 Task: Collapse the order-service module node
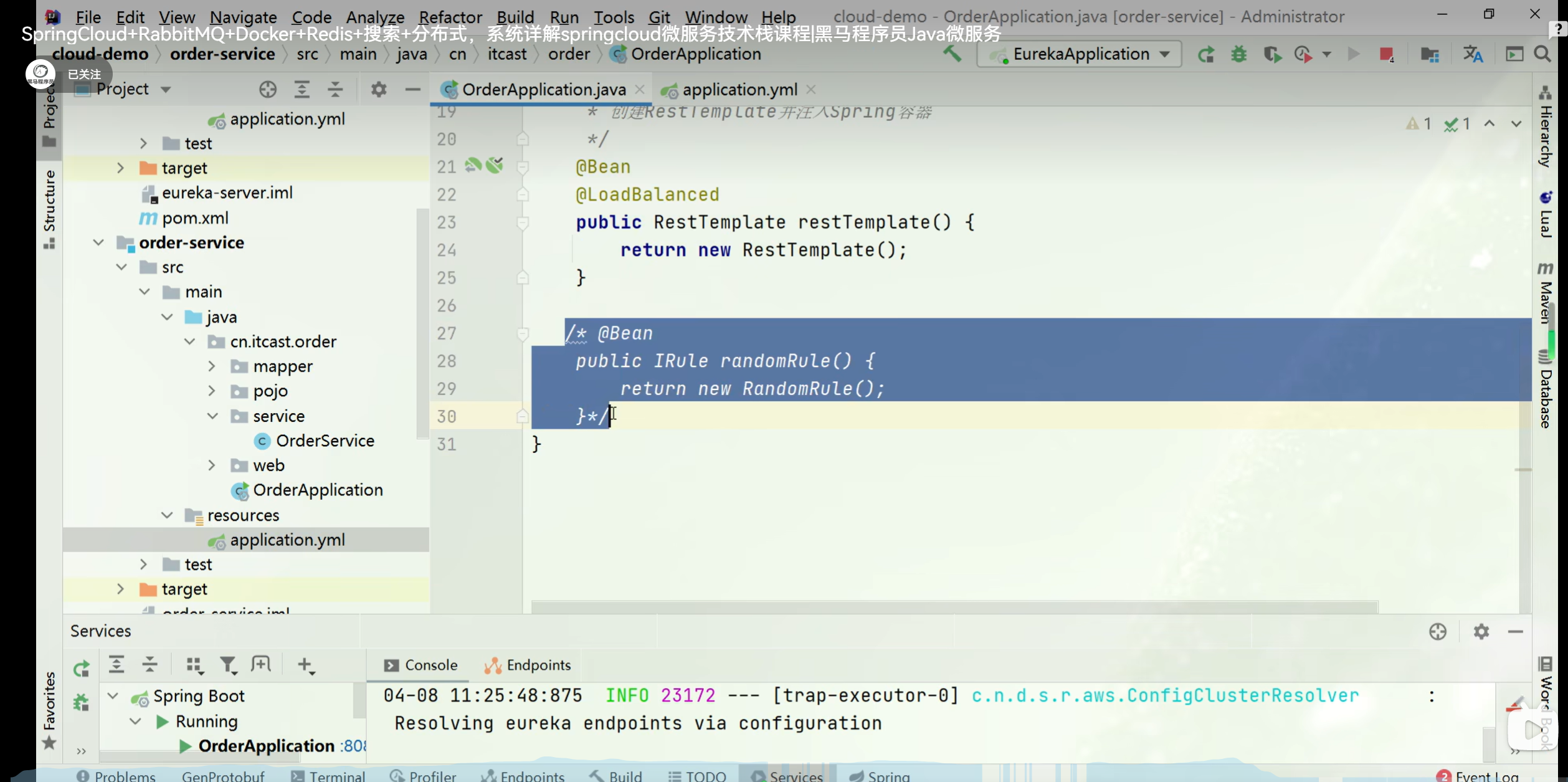[98, 242]
